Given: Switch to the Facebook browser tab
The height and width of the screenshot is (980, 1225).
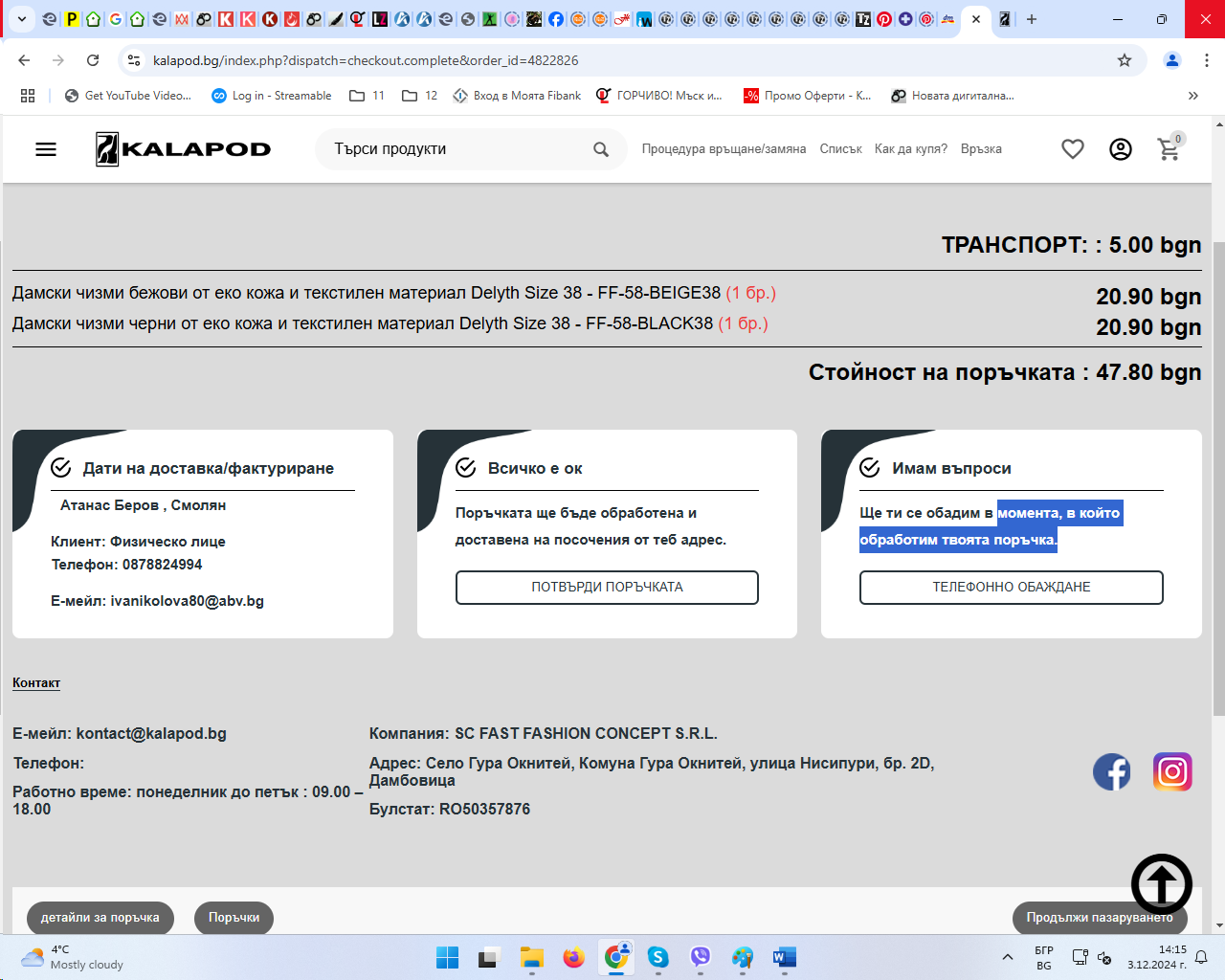Looking at the screenshot, I should coord(556,19).
